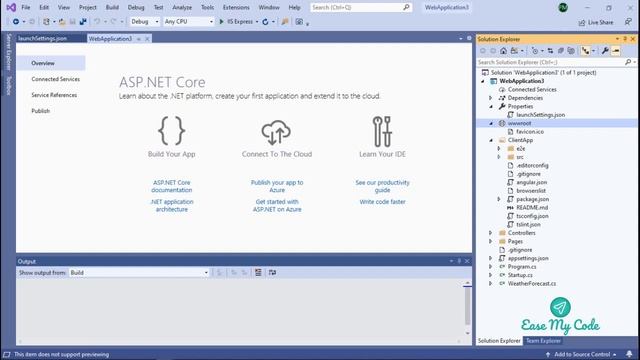640x360 pixels.
Task: Open See our productivity guide link
Action: pyautogui.click(x=382, y=186)
